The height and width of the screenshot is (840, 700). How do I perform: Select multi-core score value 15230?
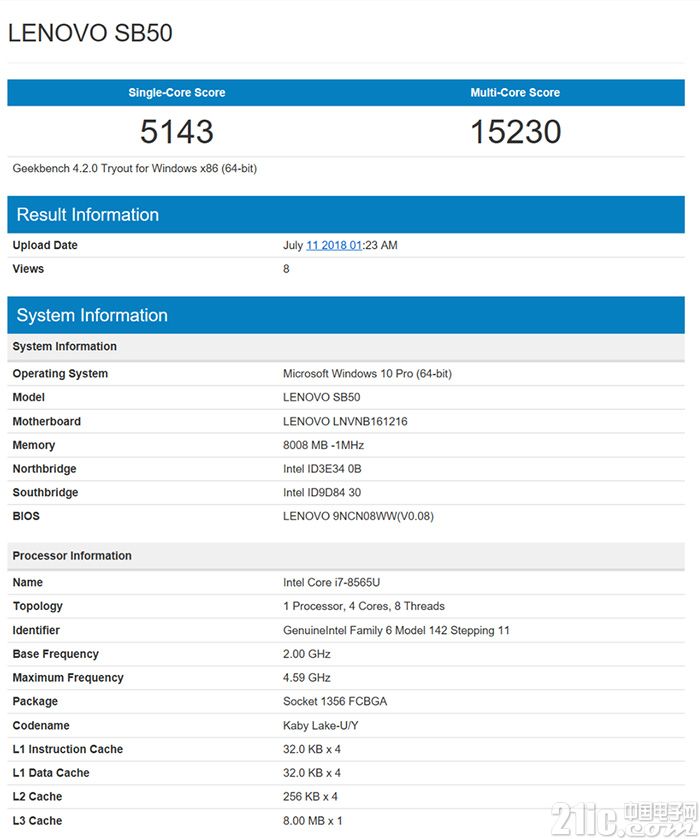[515, 132]
